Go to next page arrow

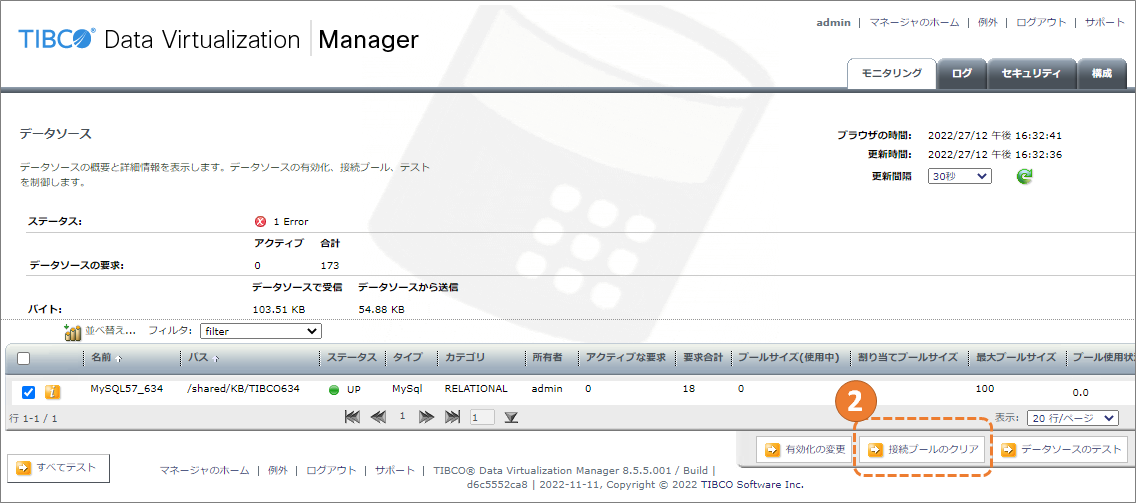click(x=426, y=417)
